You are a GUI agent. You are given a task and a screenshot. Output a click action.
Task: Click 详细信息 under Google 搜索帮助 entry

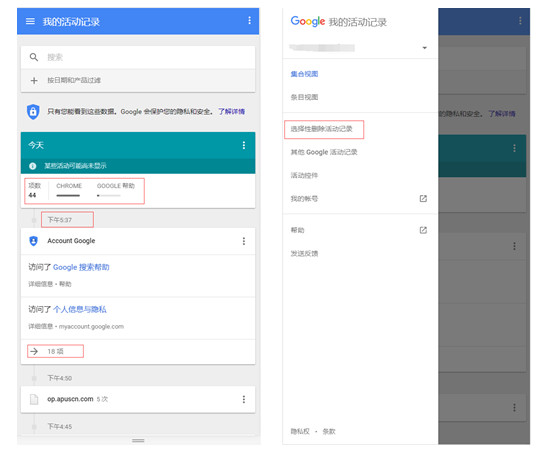(40, 284)
